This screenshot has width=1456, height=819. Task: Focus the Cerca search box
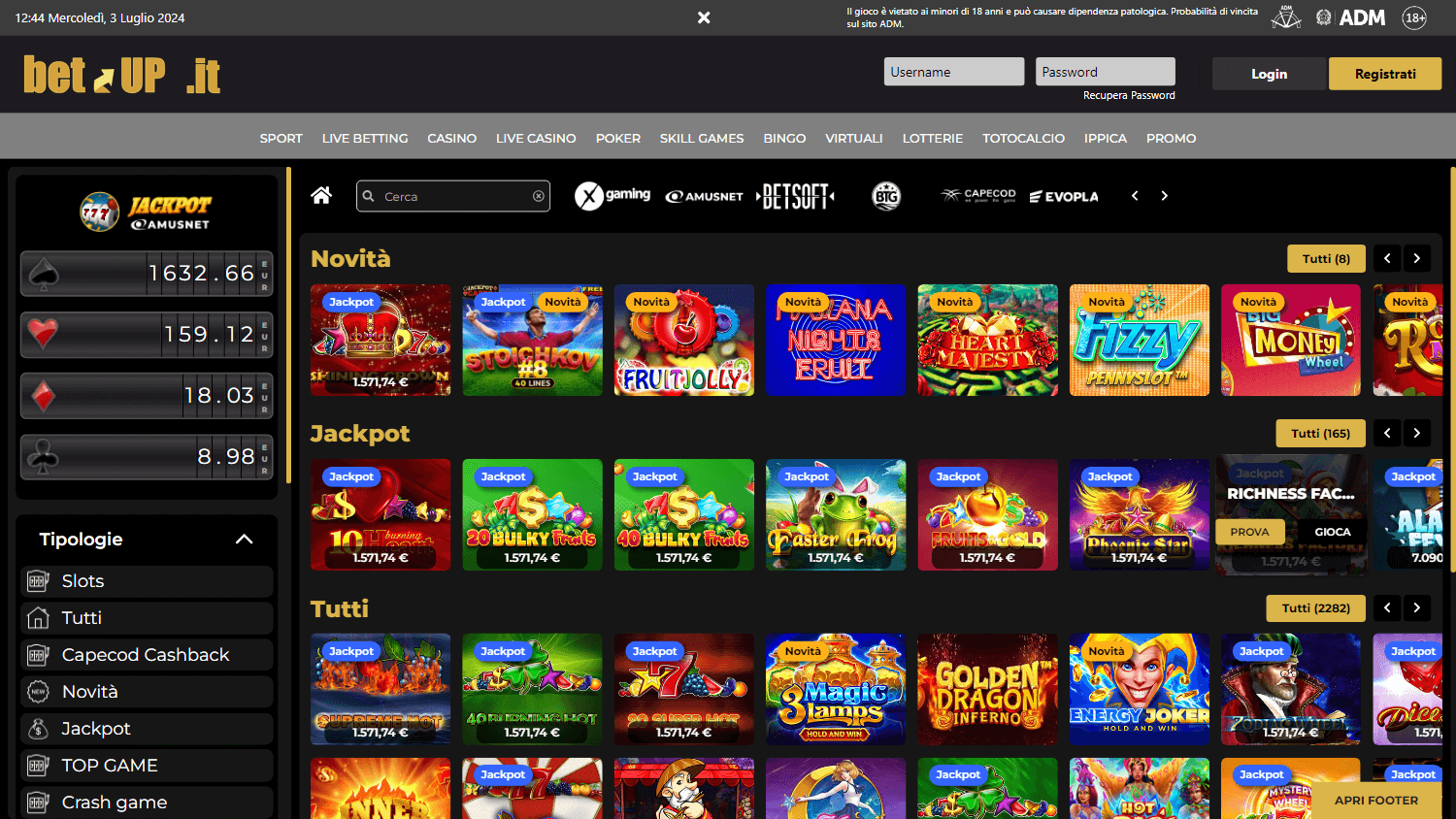click(x=453, y=196)
